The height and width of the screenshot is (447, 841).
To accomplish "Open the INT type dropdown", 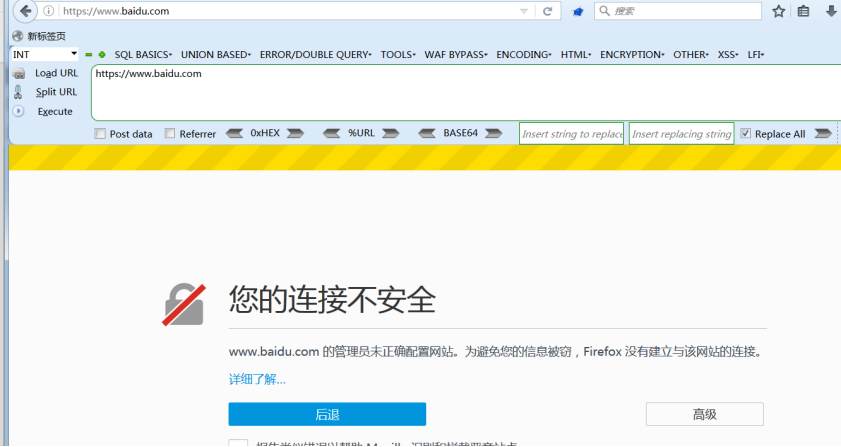I will coord(45,54).
